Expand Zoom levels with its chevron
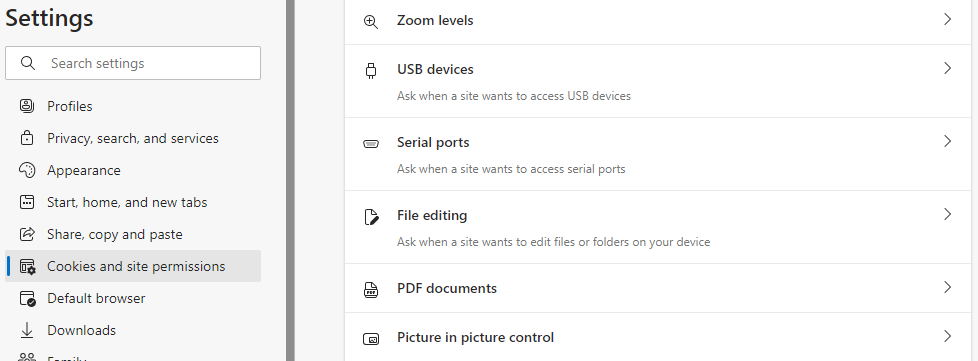 click(x=947, y=19)
